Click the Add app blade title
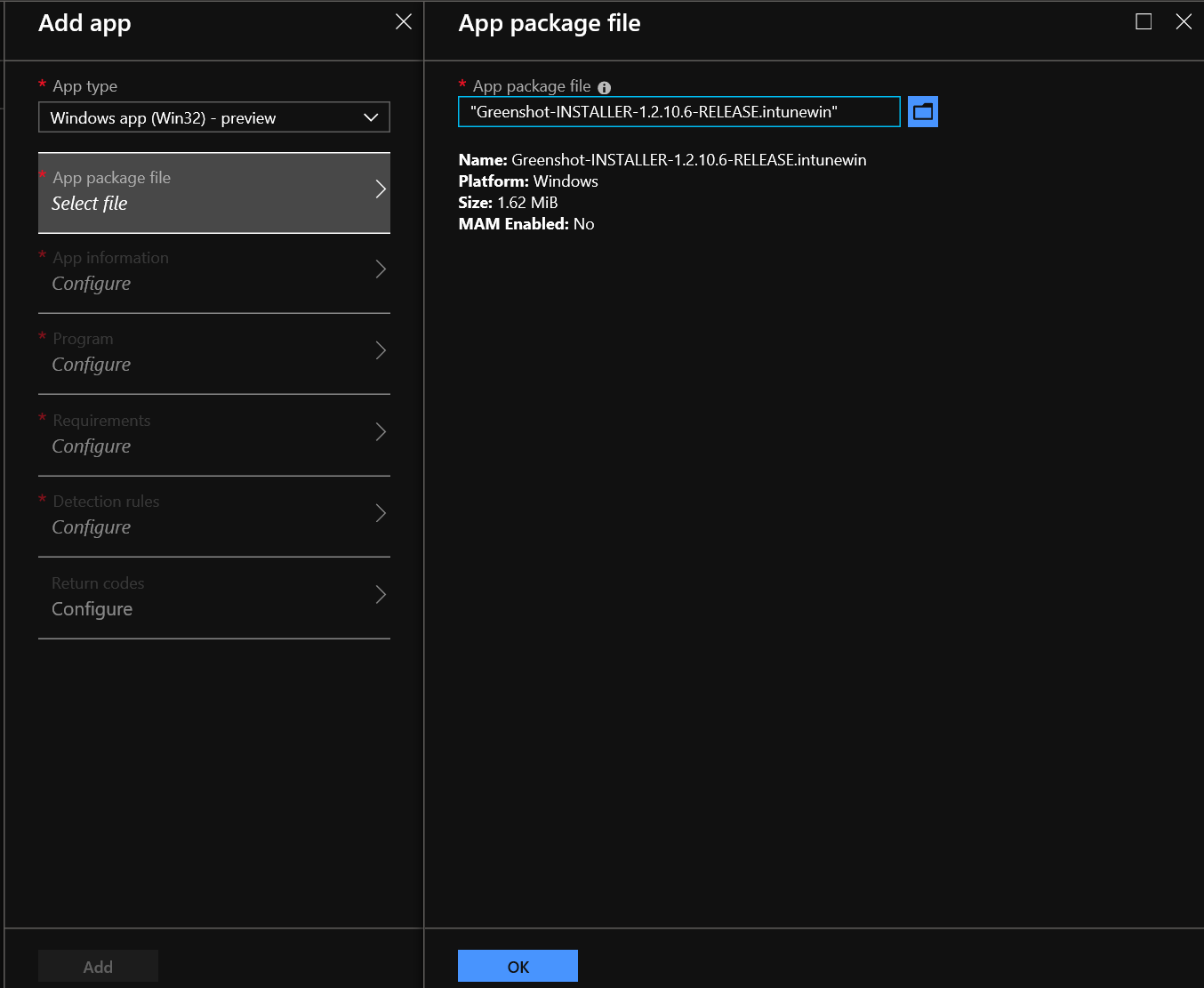Screen dimensions: 1204x988 click(84, 24)
